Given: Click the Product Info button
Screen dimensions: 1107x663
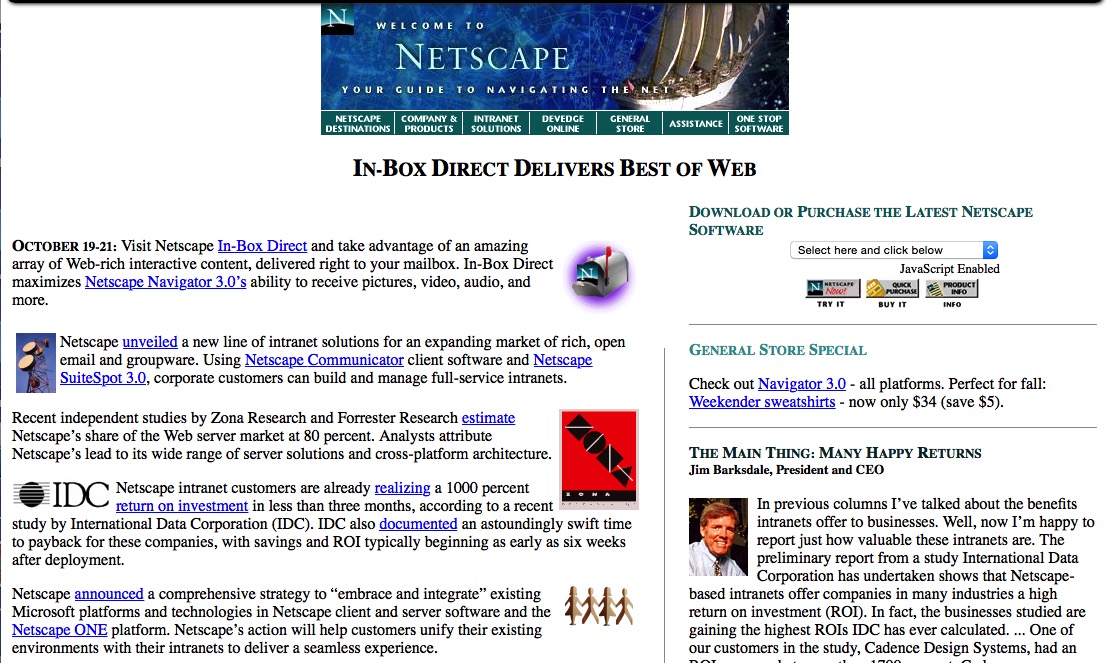Looking at the screenshot, I should click(x=952, y=293).
